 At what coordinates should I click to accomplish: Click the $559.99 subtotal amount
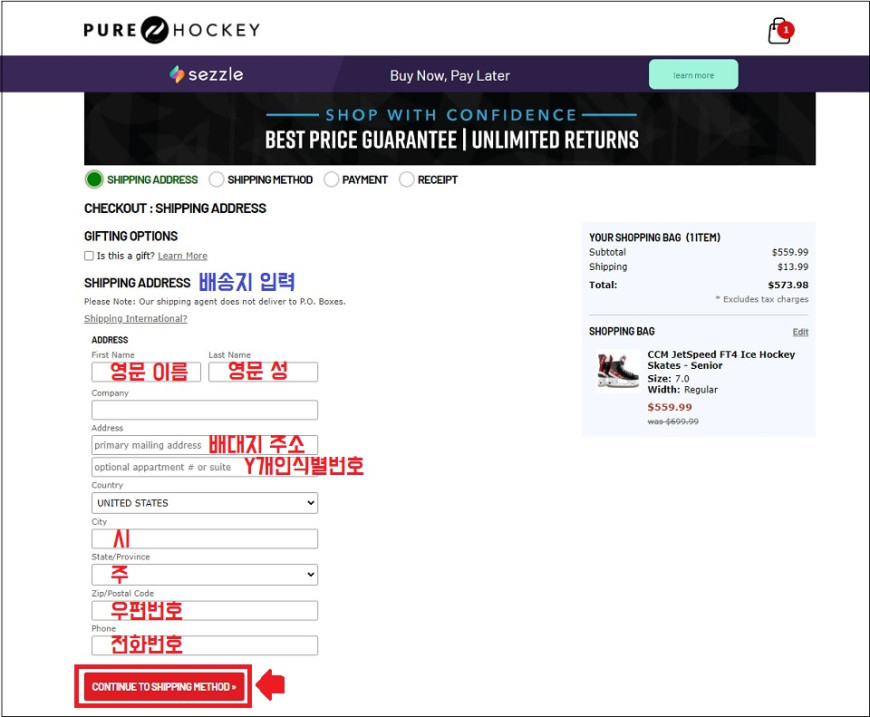pyautogui.click(x=790, y=253)
